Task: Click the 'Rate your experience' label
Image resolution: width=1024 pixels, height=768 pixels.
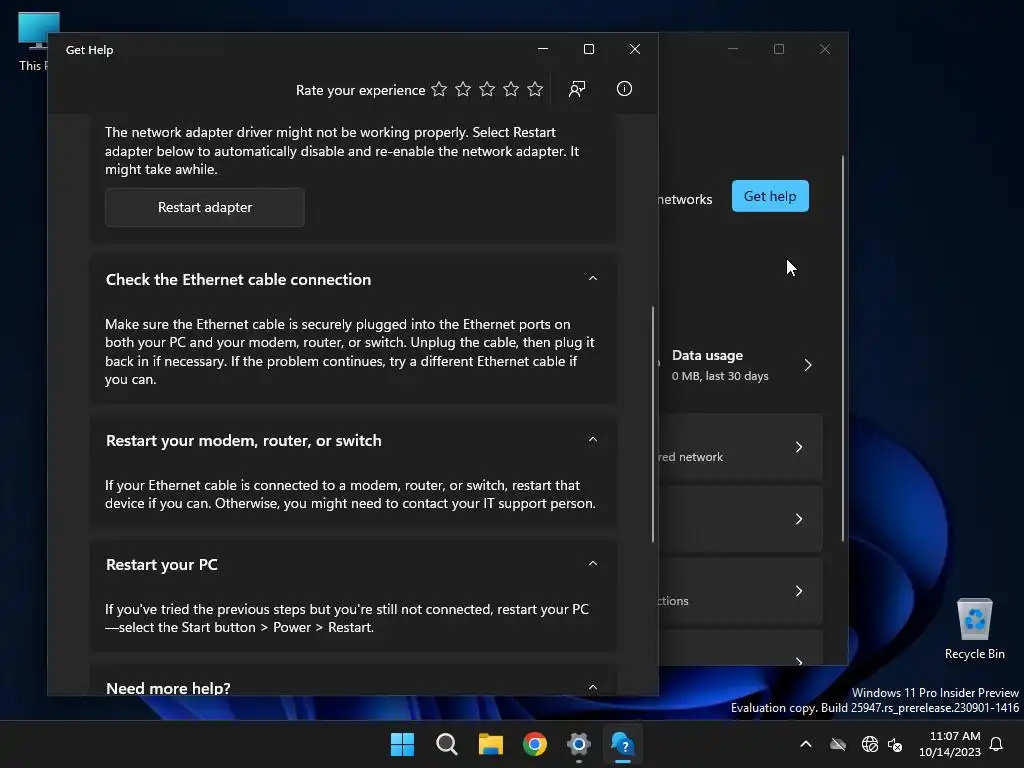Action: [x=360, y=90]
